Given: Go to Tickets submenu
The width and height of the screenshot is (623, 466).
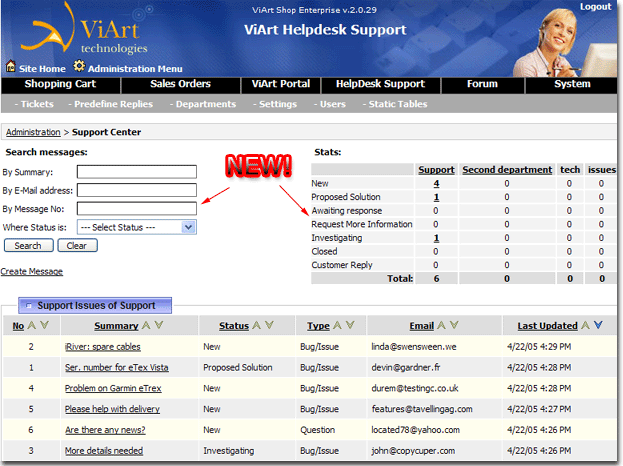Looking at the screenshot, I should click(34, 104).
